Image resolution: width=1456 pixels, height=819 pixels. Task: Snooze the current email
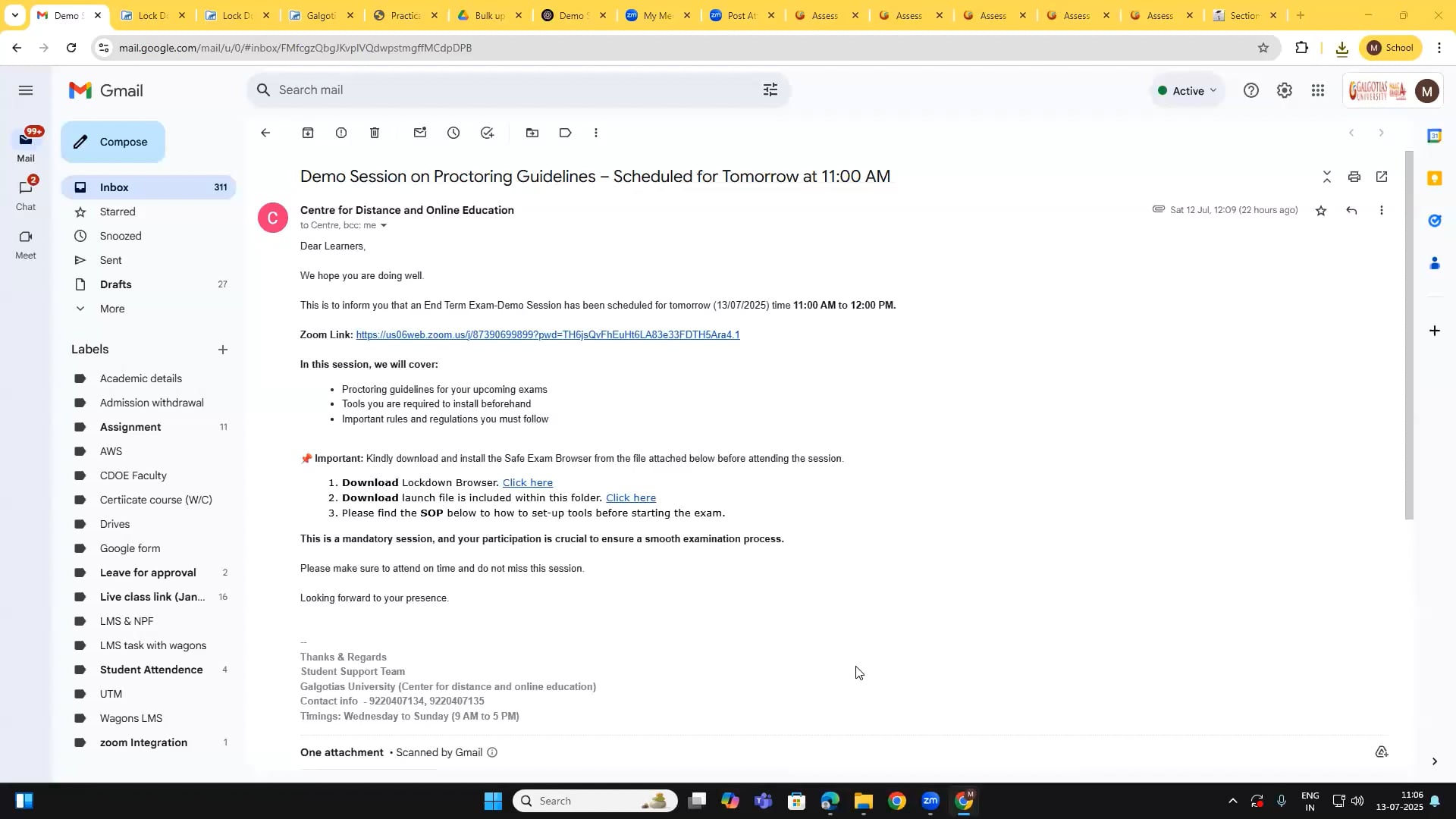pyautogui.click(x=453, y=133)
